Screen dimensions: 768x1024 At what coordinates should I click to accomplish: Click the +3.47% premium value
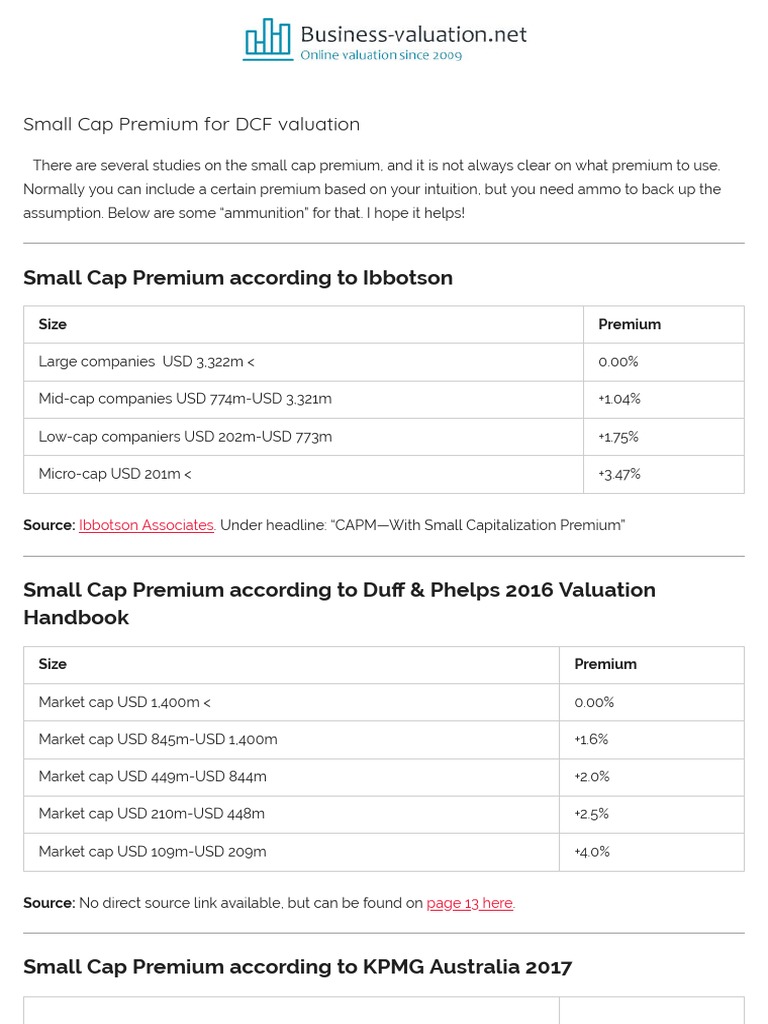click(619, 474)
